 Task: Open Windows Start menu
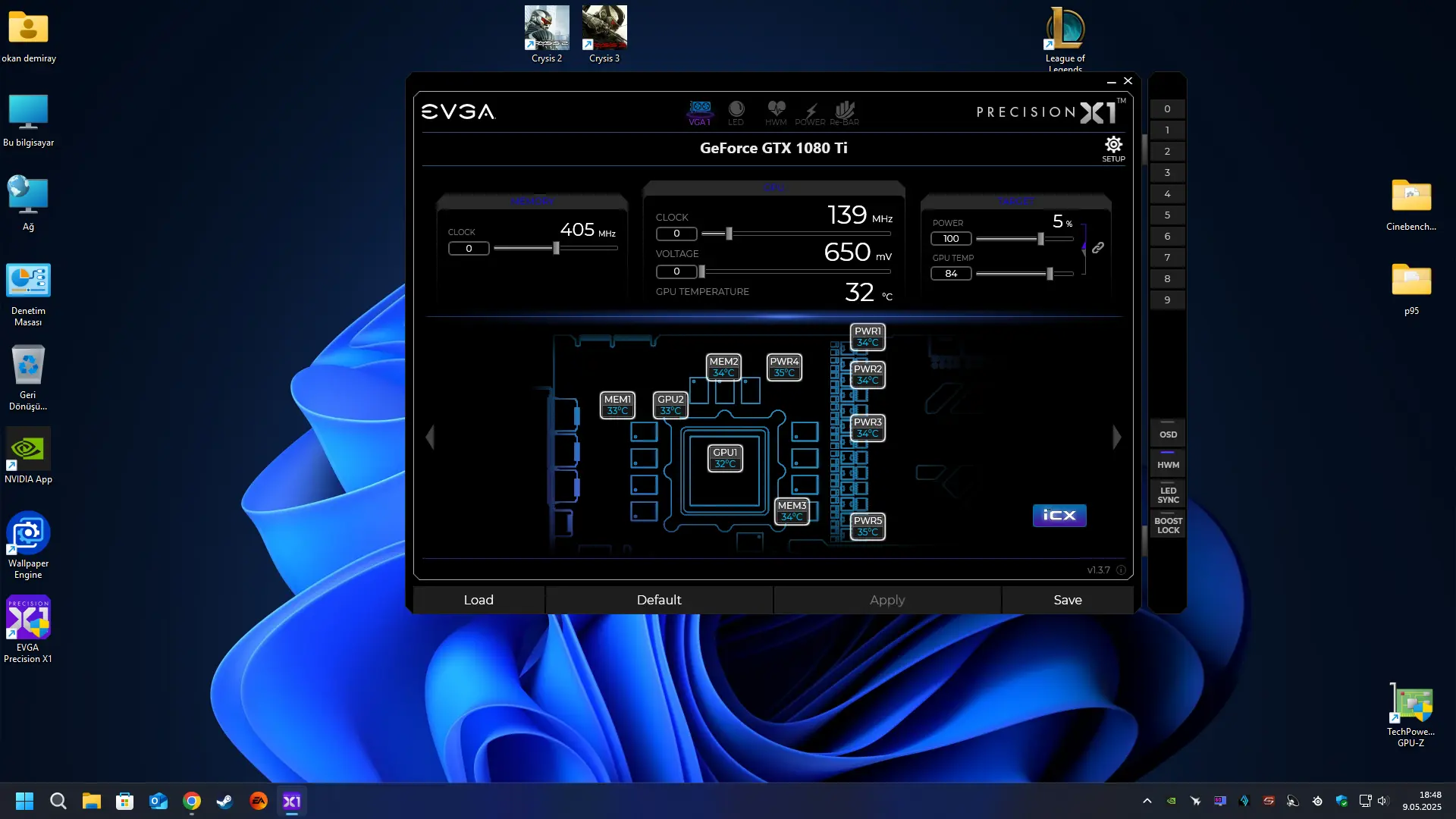click(x=25, y=801)
